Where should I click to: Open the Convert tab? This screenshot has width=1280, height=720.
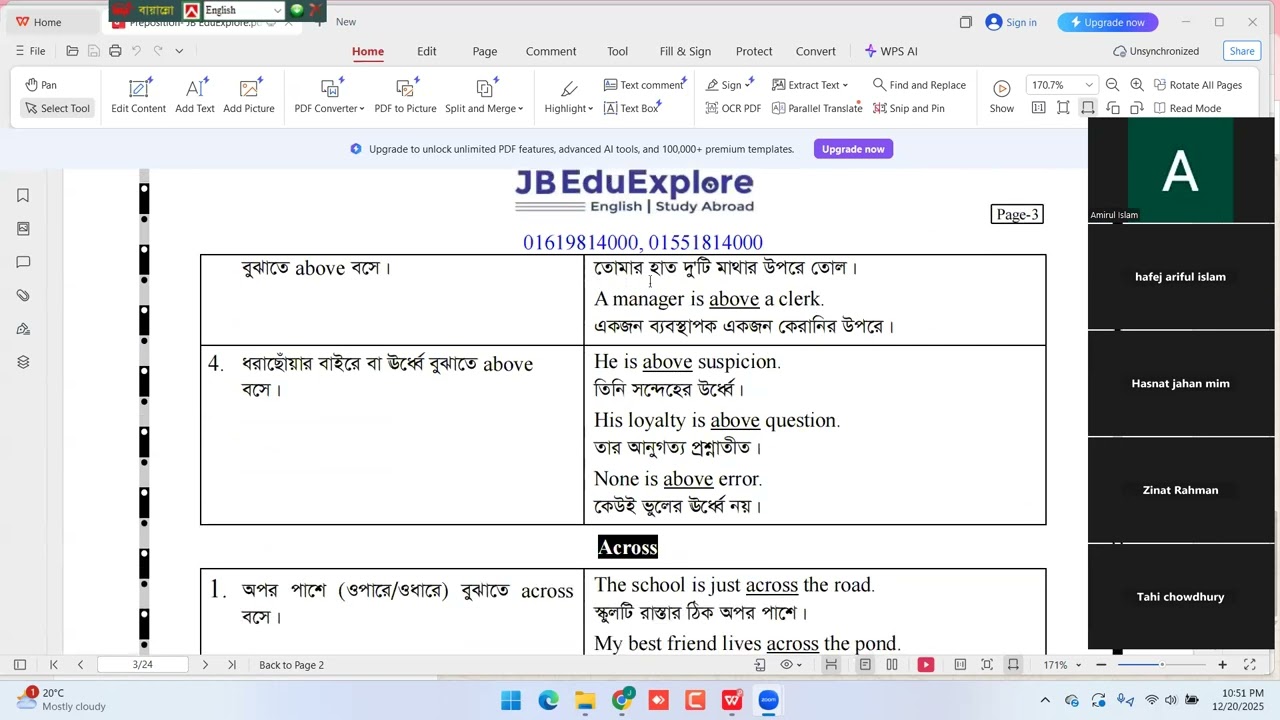(x=816, y=51)
